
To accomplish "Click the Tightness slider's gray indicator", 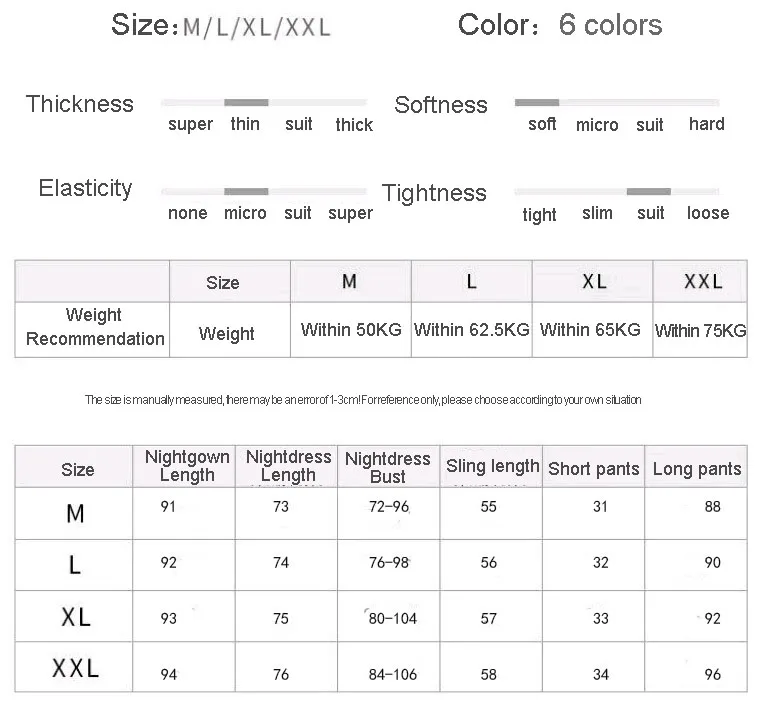I will (x=649, y=190).
